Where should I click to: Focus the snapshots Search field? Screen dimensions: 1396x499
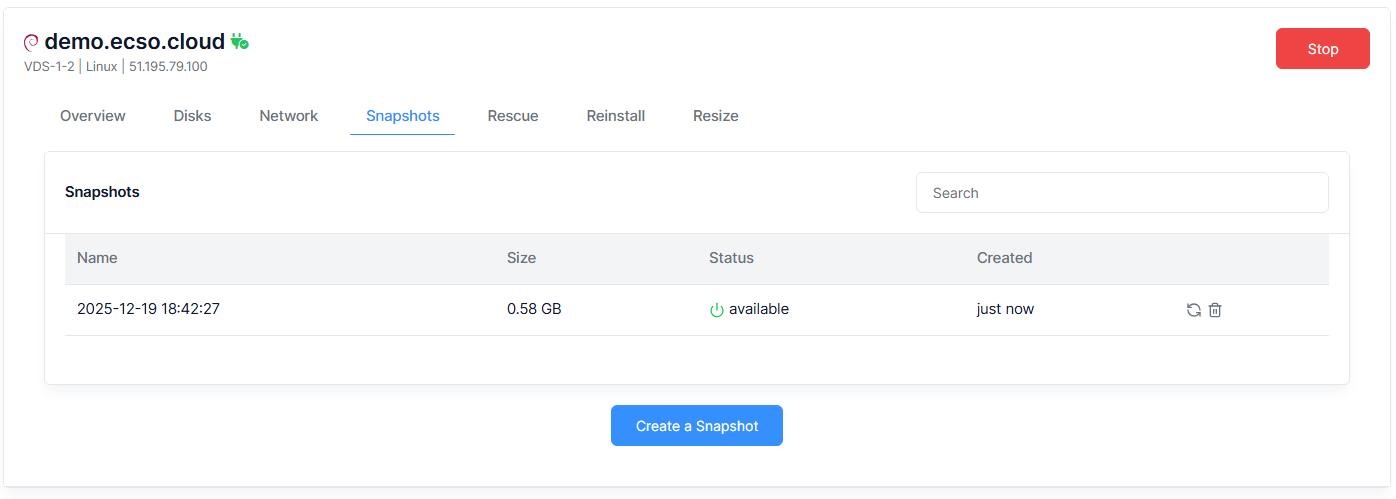point(1121,193)
